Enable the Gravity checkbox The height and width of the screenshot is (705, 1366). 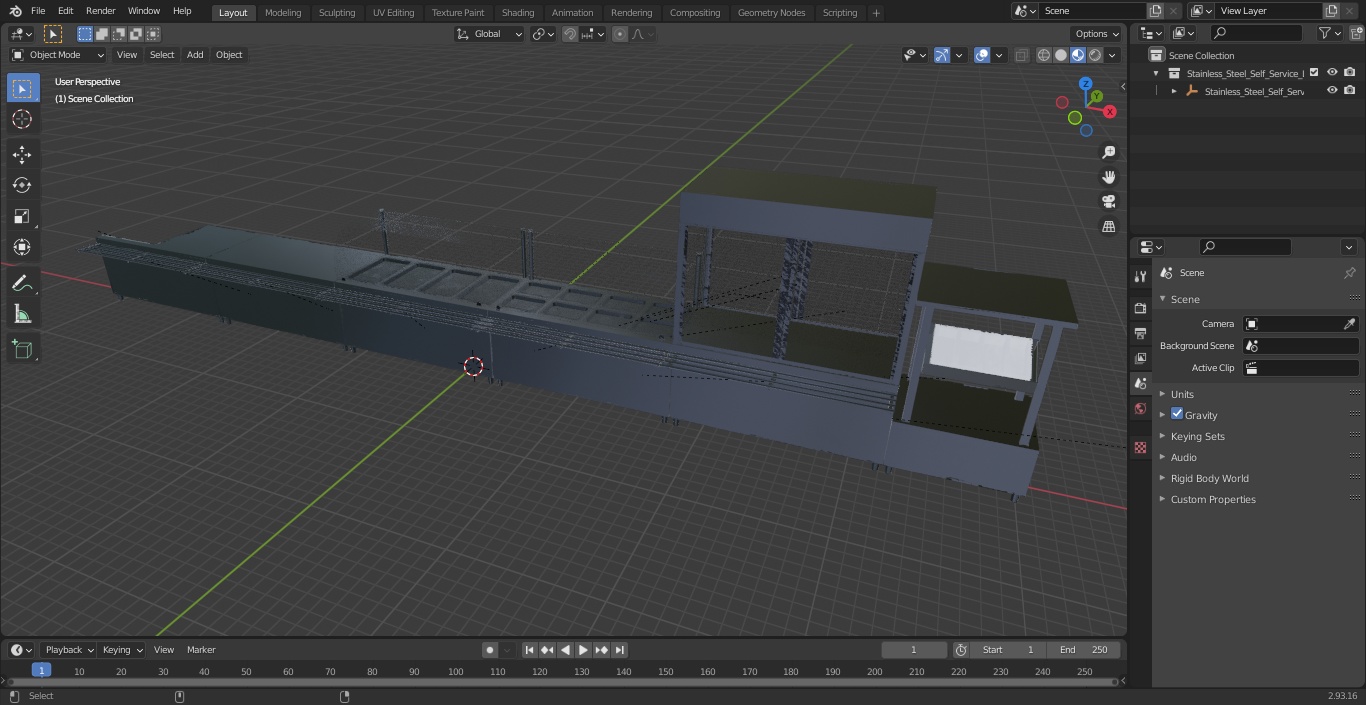[1177, 414]
